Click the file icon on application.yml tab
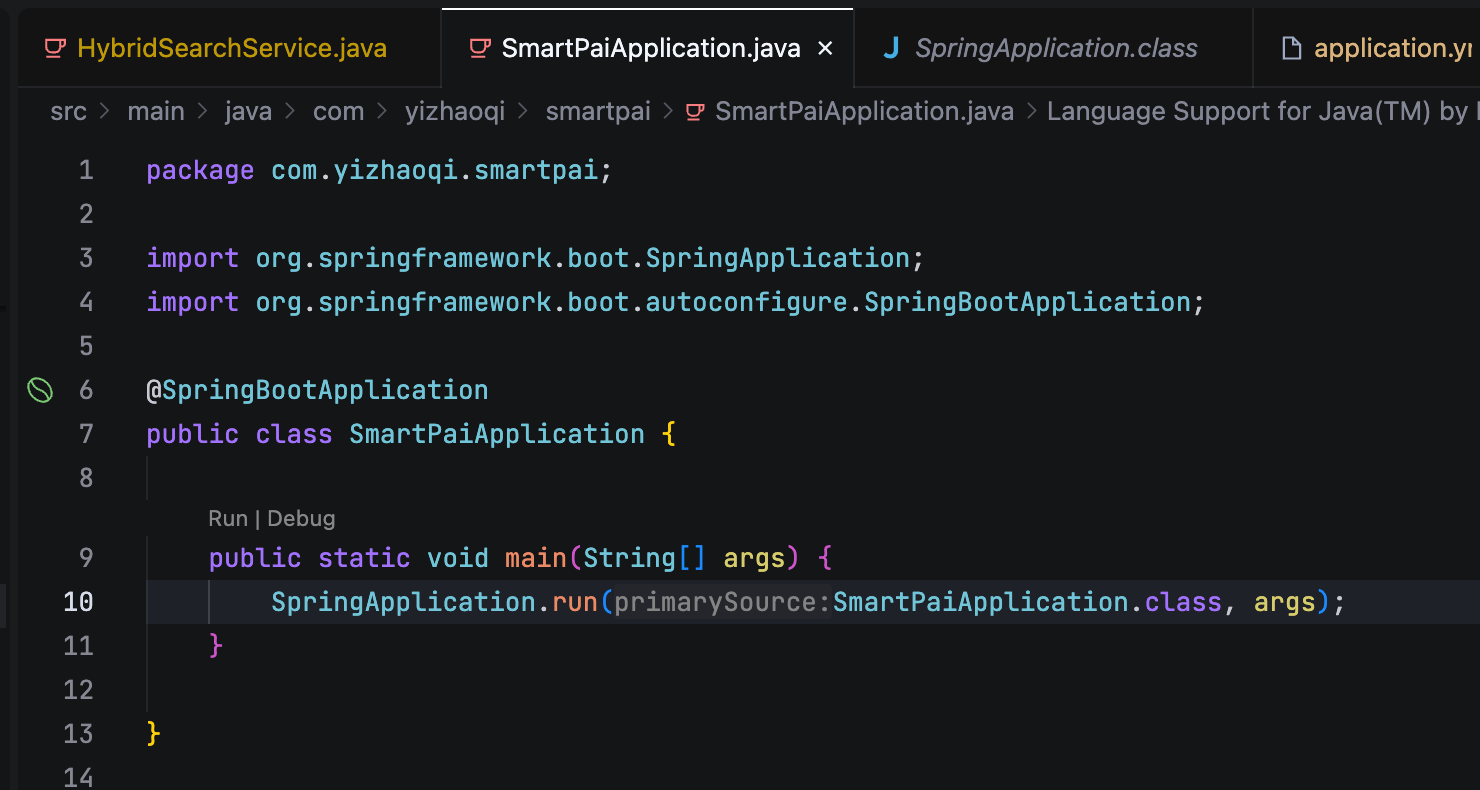 tap(1292, 48)
